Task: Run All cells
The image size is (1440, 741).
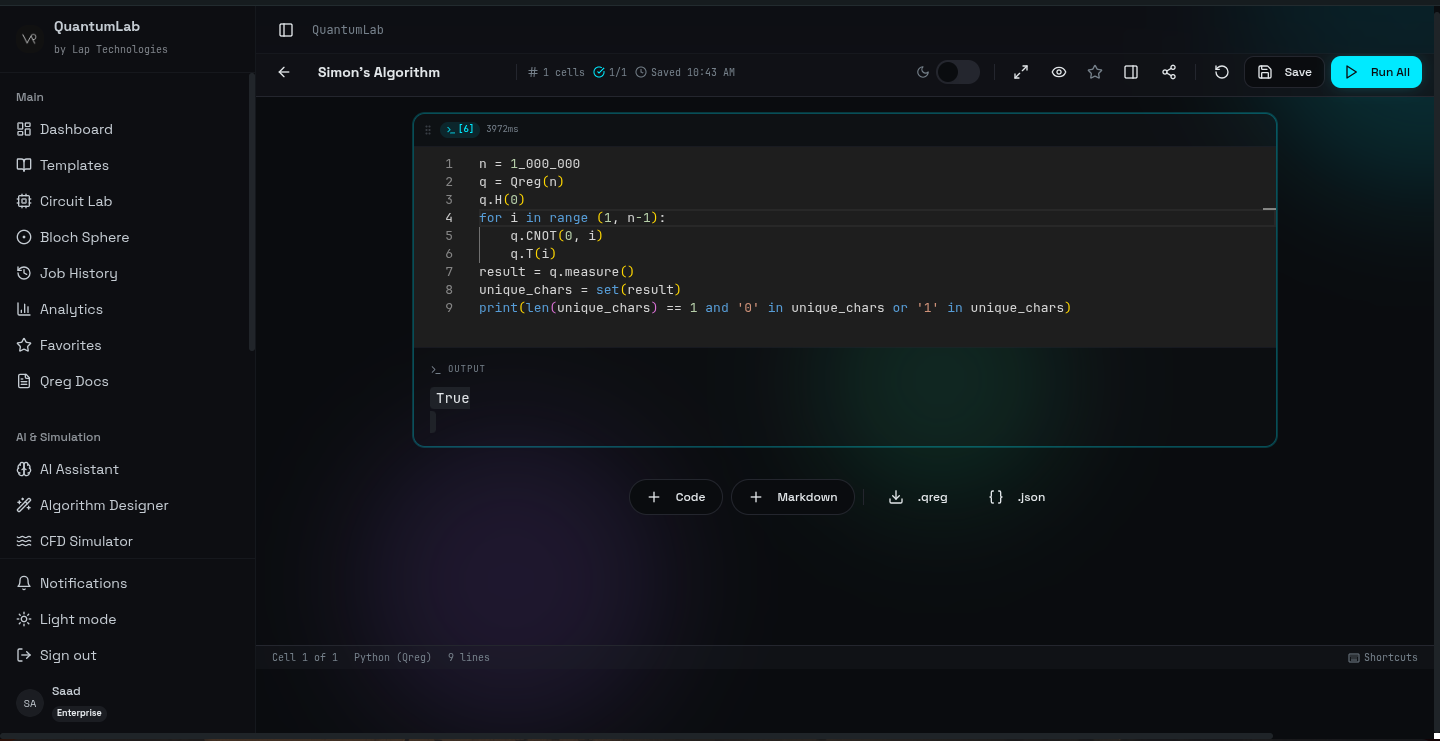Action: tap(1376, 72)
